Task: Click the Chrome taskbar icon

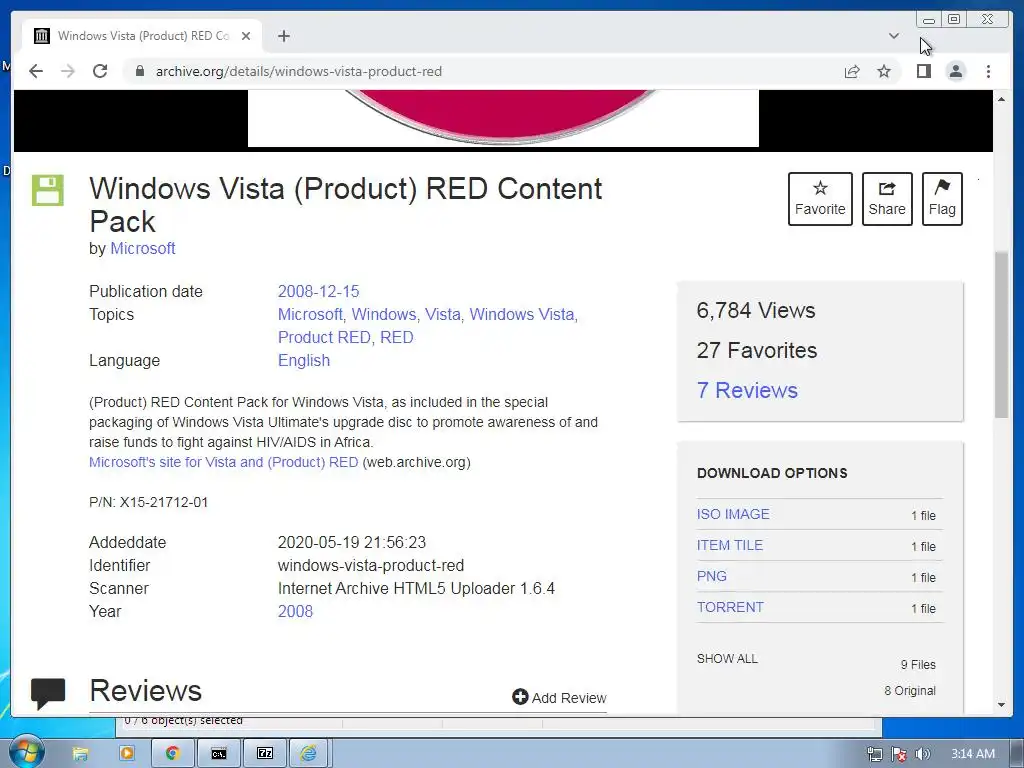Action: (172, 754)
